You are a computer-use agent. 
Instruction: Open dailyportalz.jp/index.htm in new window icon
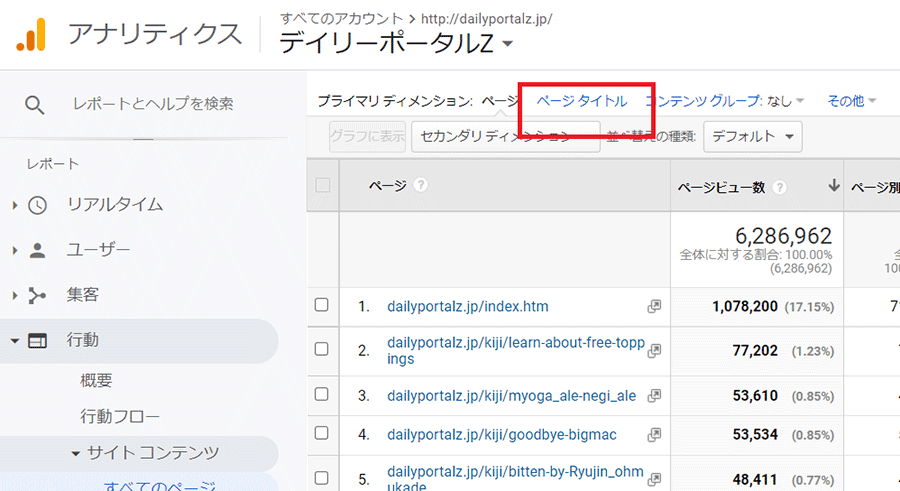pyautogui.click(x=654, y=307)
